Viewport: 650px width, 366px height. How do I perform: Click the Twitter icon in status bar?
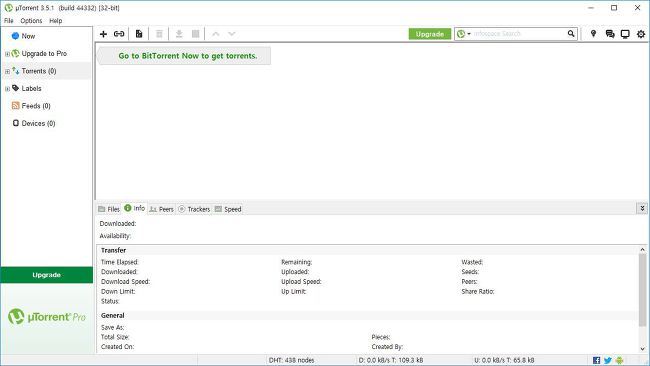pyautogui.click(x=608, y=360)
